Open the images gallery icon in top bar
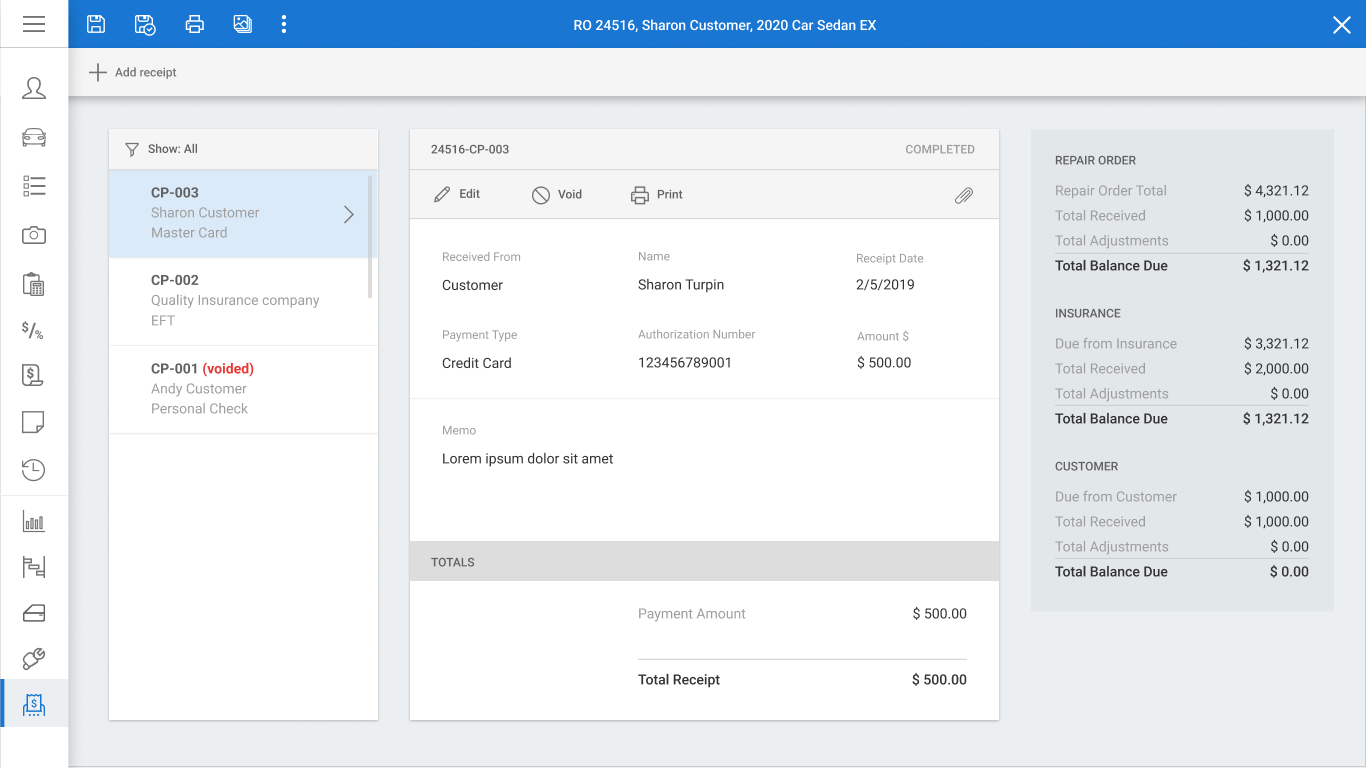Viewport: 1366px width, 768px height. tap(242, 24)
